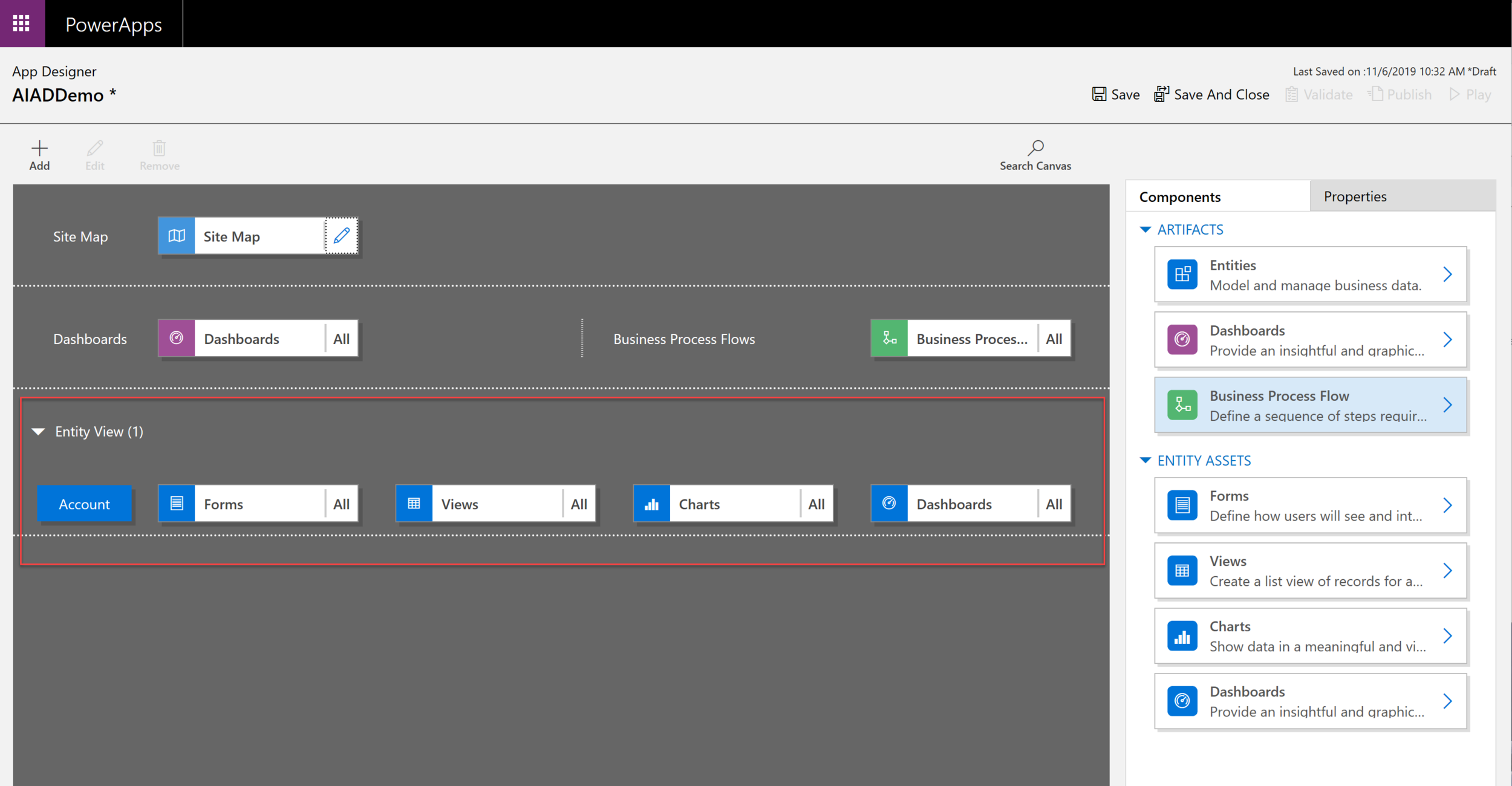Click the green Business Process Flows tile icon
Viewport: 1512px width, 786px height.
point(889,339)
